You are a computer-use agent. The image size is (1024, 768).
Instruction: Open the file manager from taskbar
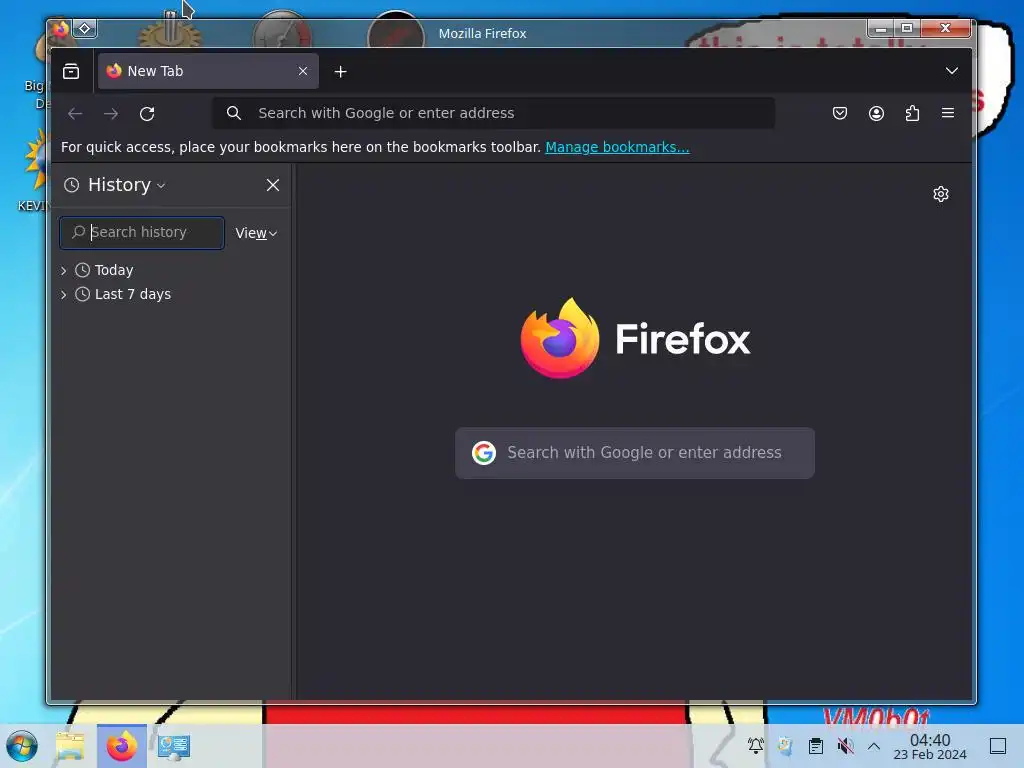71,746
